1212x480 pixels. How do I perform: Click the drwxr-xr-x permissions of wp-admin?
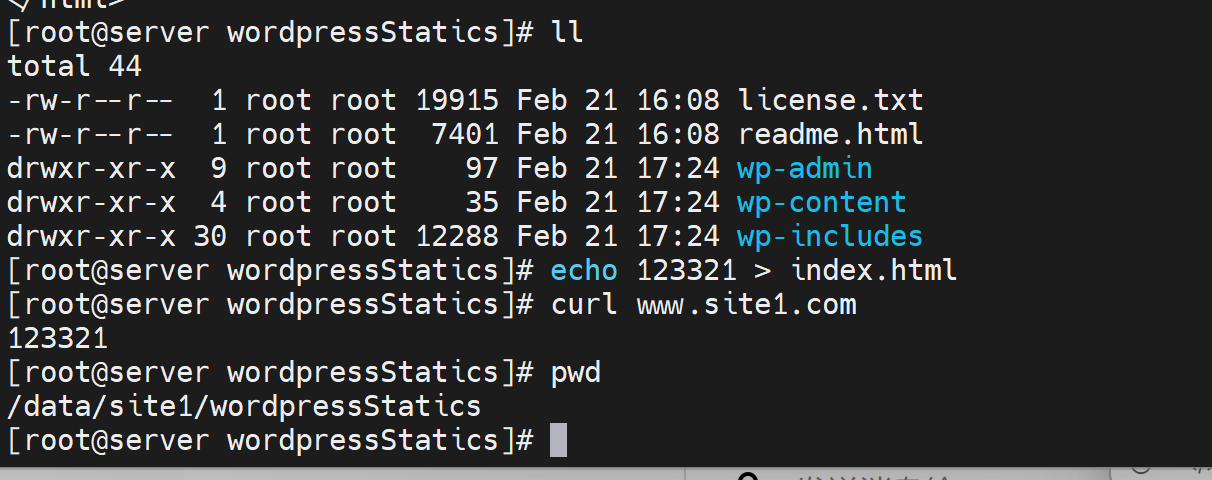92,168
